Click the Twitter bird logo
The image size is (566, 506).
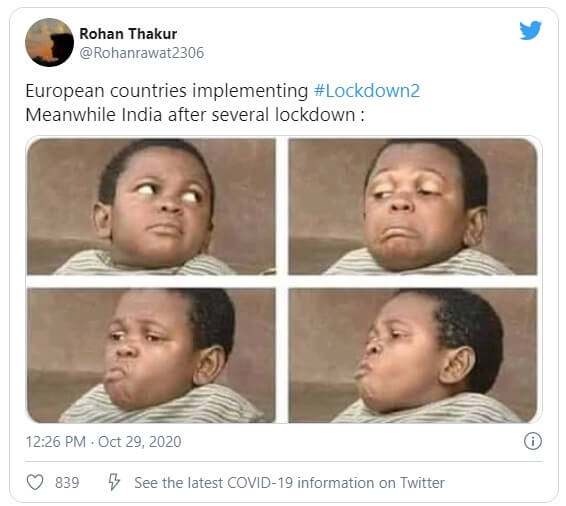pos(530,30)
